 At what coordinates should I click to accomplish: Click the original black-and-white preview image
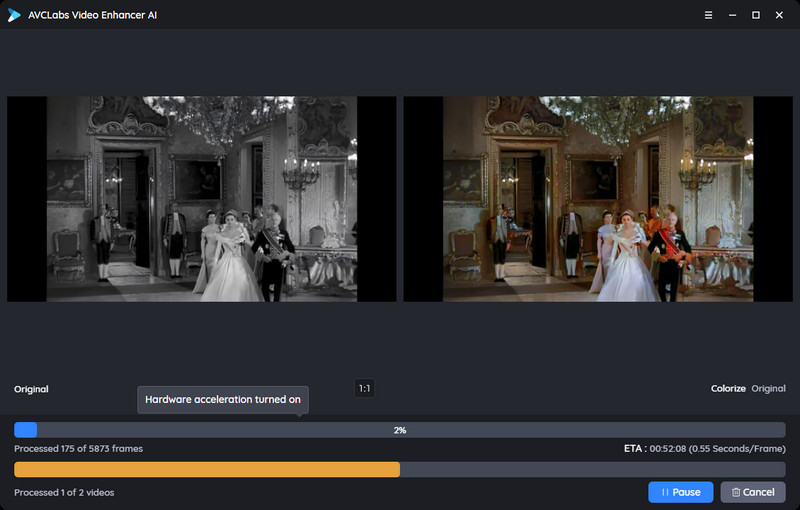coord(202,199)
